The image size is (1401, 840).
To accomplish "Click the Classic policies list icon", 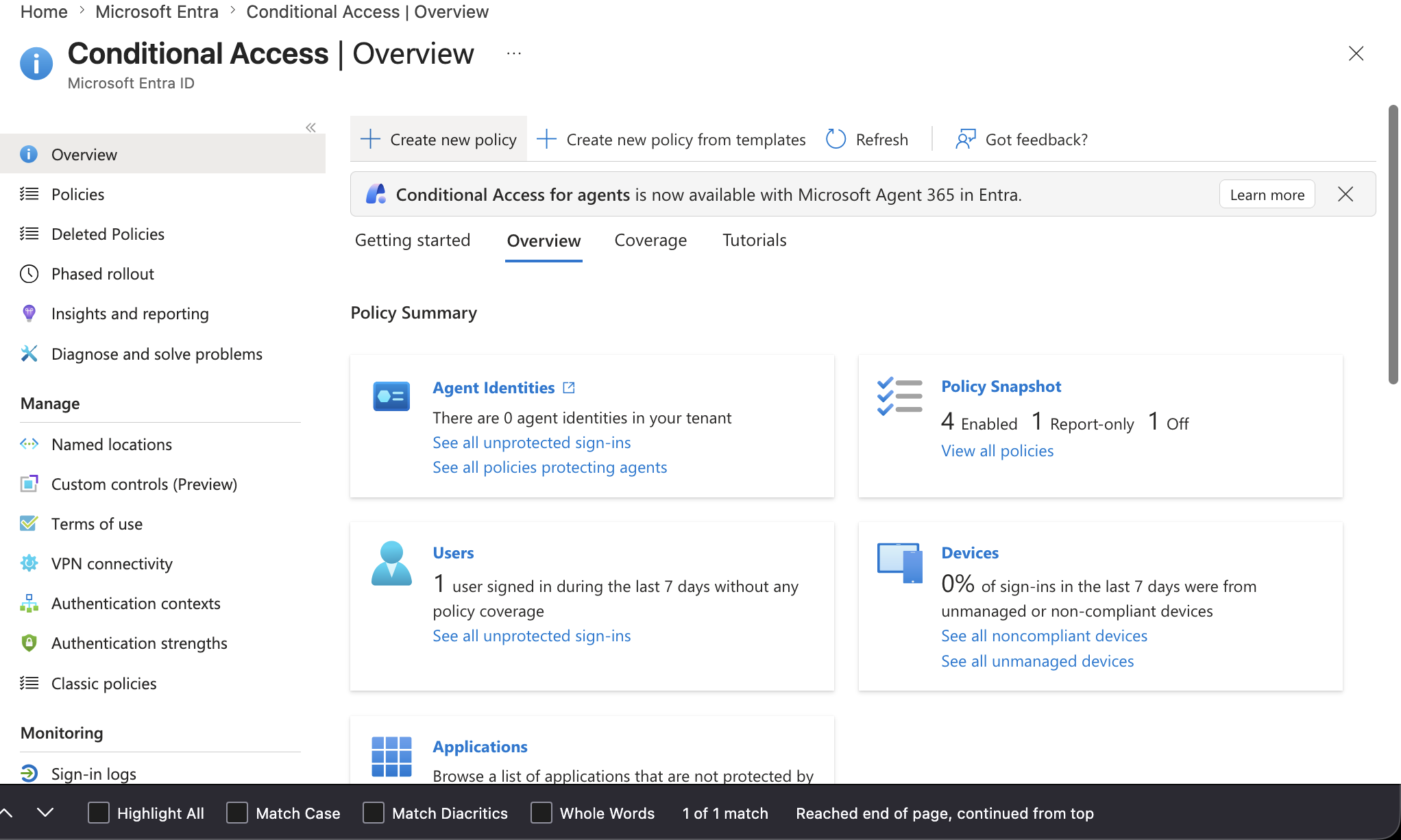I will click(29, 683).
